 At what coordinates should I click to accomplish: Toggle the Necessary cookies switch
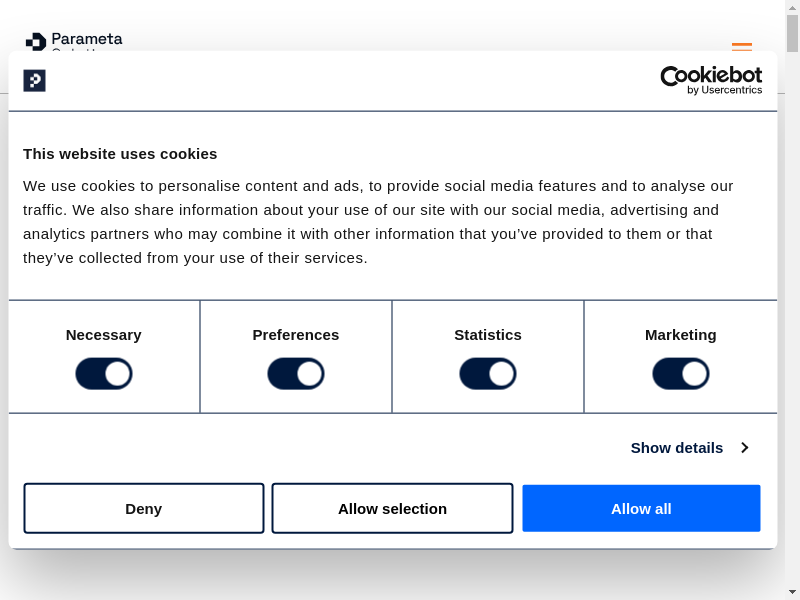pos(104,374)
